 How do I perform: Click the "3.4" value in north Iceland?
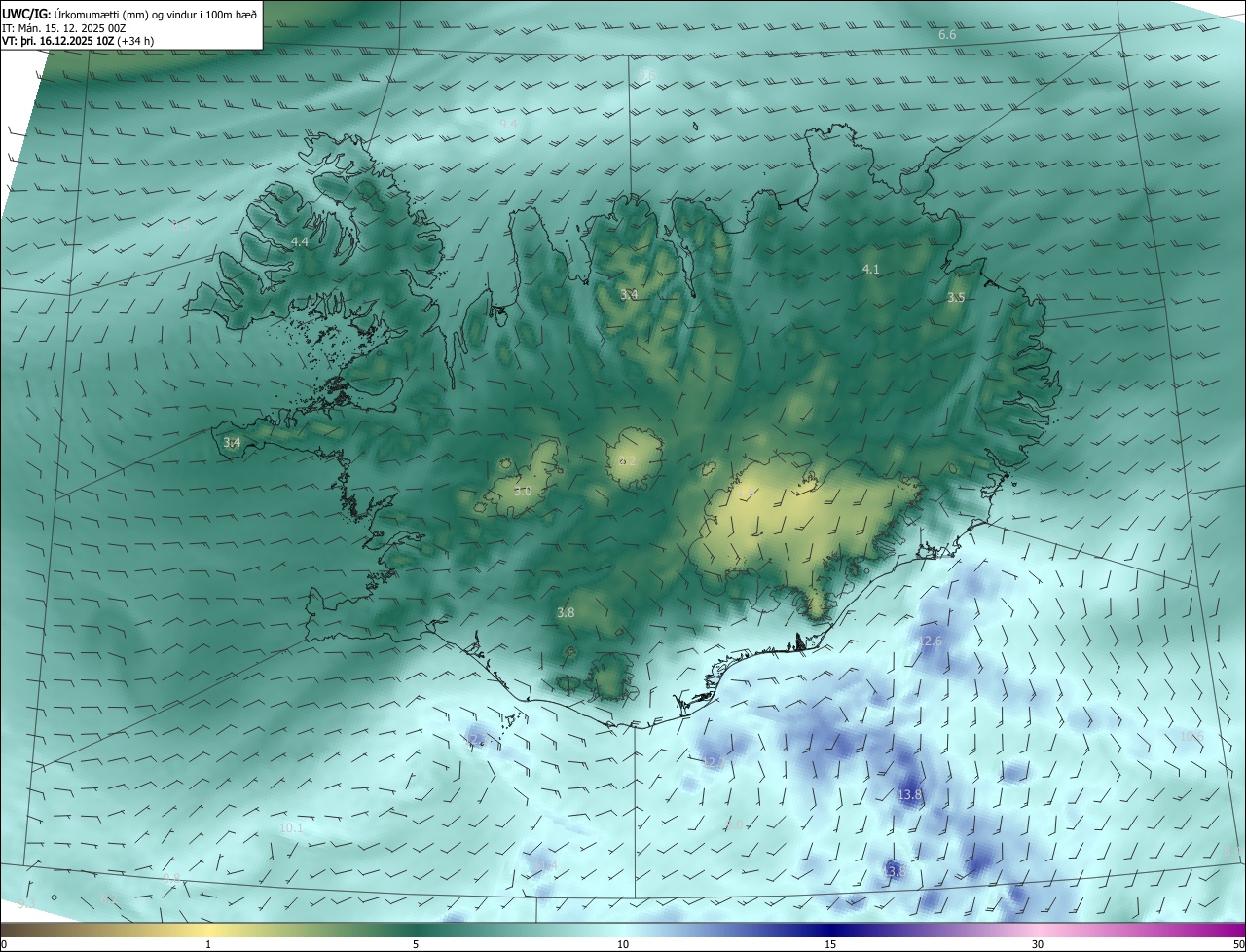pos(629,294)
